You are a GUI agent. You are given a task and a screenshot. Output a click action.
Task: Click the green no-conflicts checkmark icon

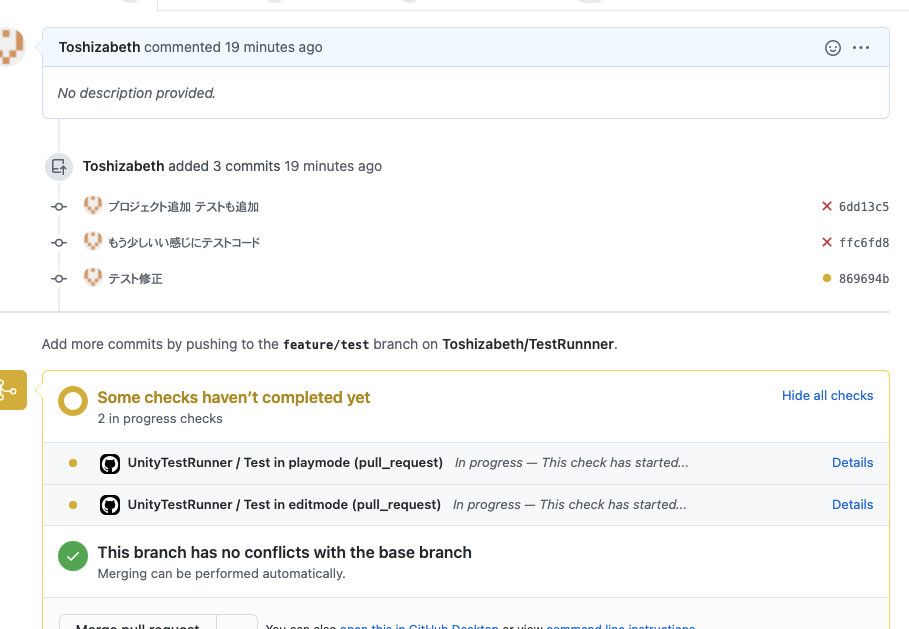click(72, 557)
